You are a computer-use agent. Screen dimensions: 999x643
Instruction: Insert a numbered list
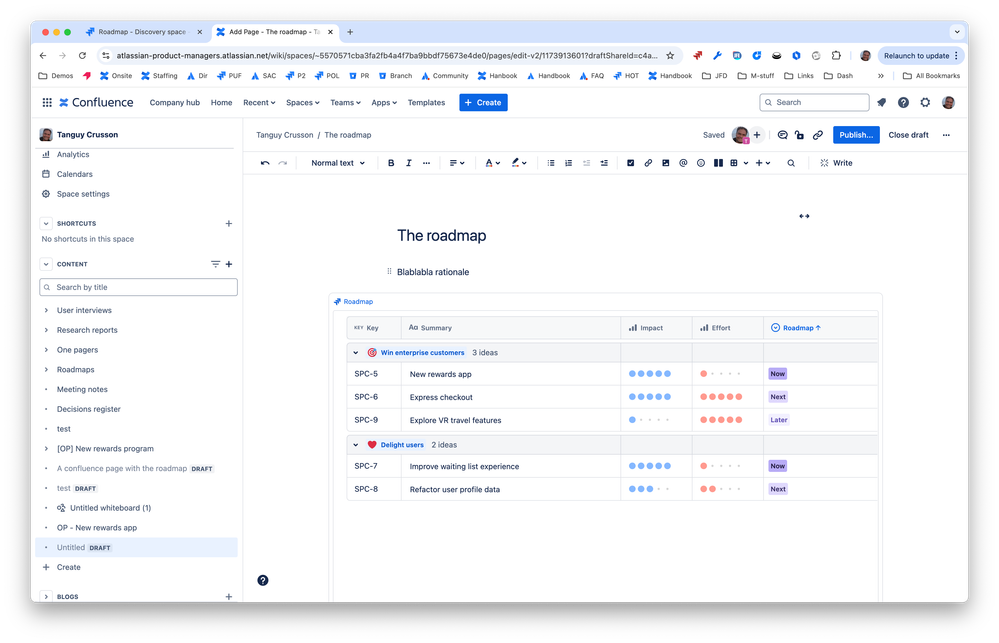568,163
